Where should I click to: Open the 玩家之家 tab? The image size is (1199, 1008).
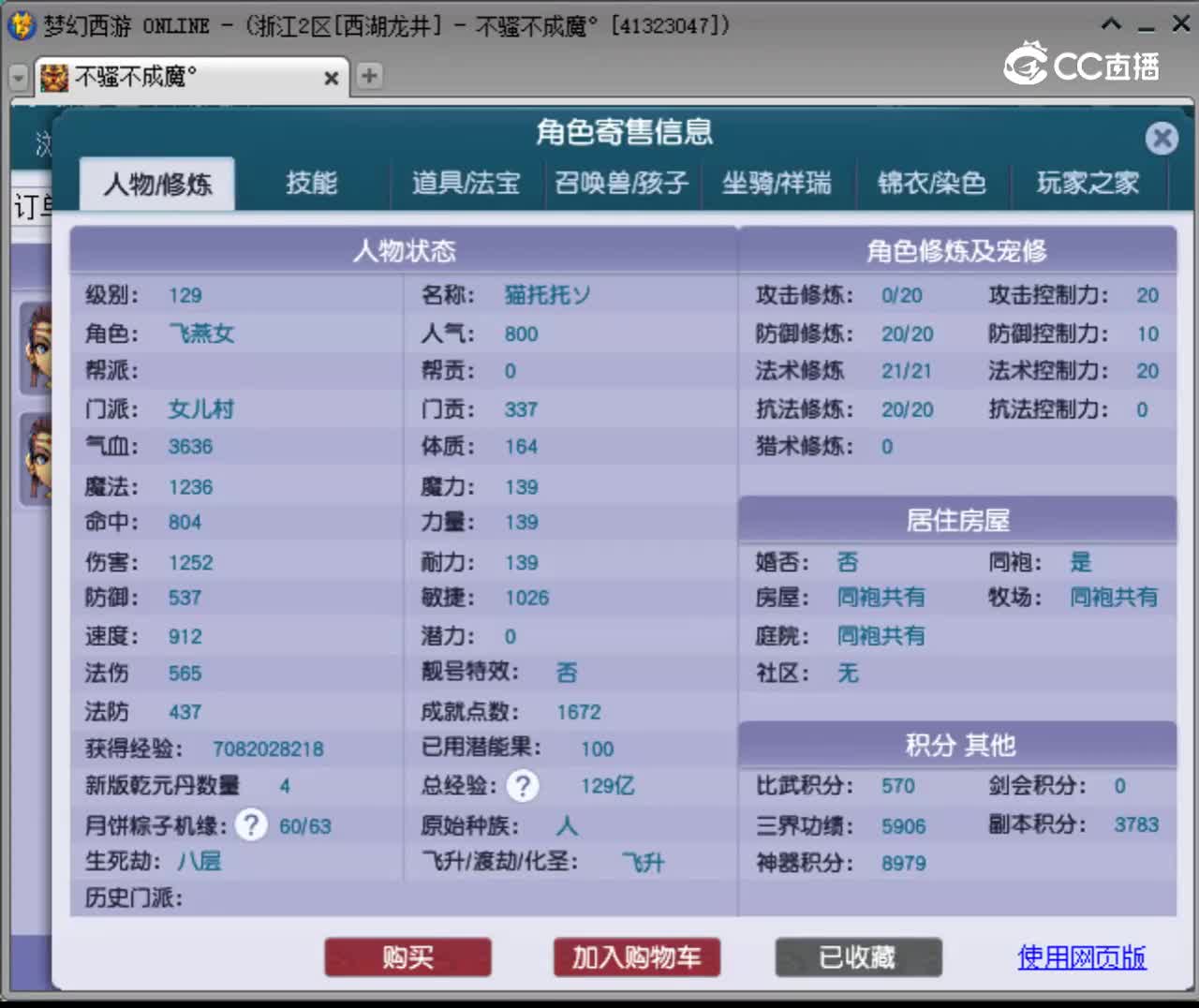[x=1088, y=183]
